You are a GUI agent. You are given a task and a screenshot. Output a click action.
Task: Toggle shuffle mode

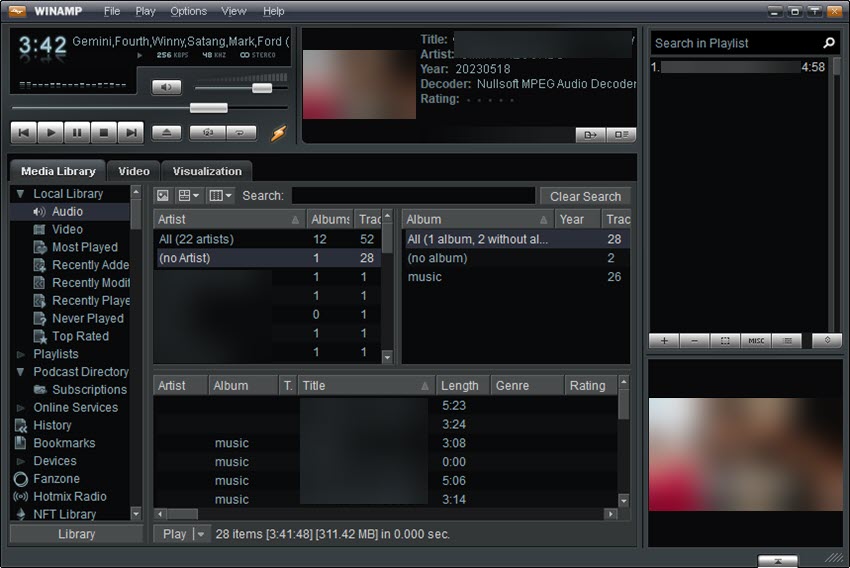click(x=207, y=132)
